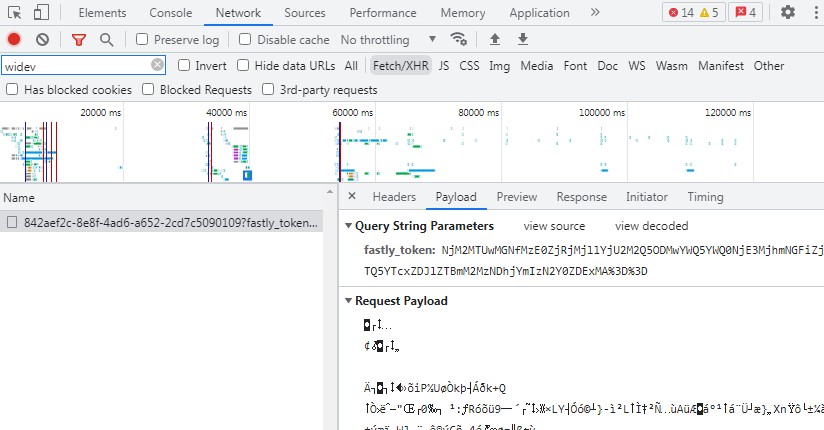Select the Network tab
Screen dimensions: 824x430
238,13
